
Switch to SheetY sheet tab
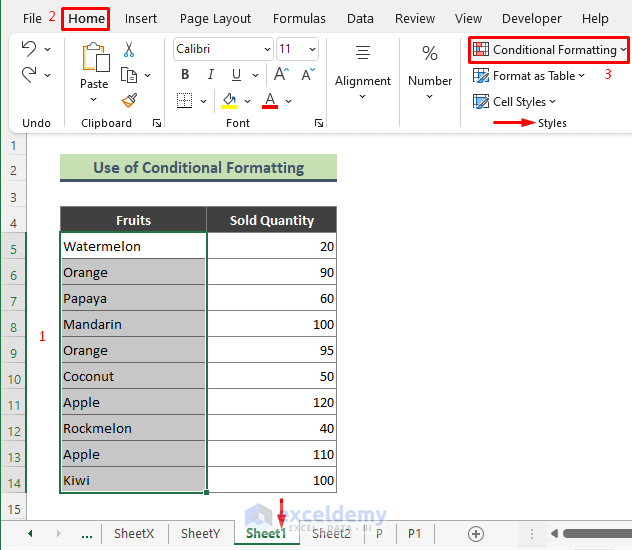pyautogui.click(x=200, y=534)
